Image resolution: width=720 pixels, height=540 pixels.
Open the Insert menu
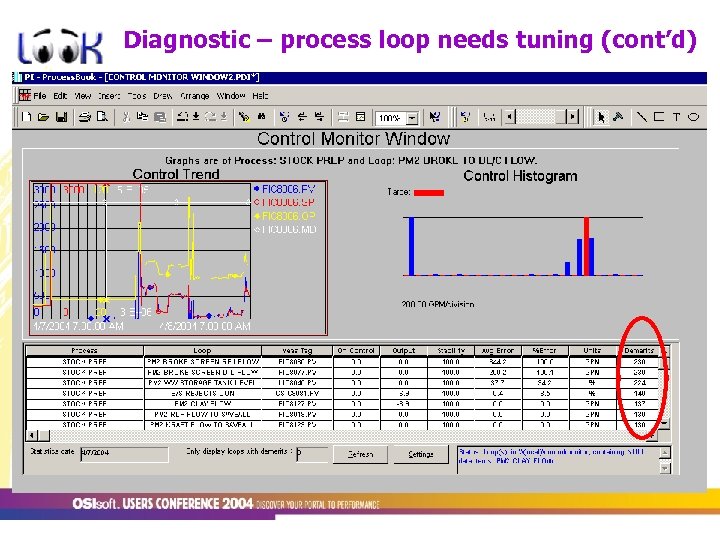click(x=109, y=96)
